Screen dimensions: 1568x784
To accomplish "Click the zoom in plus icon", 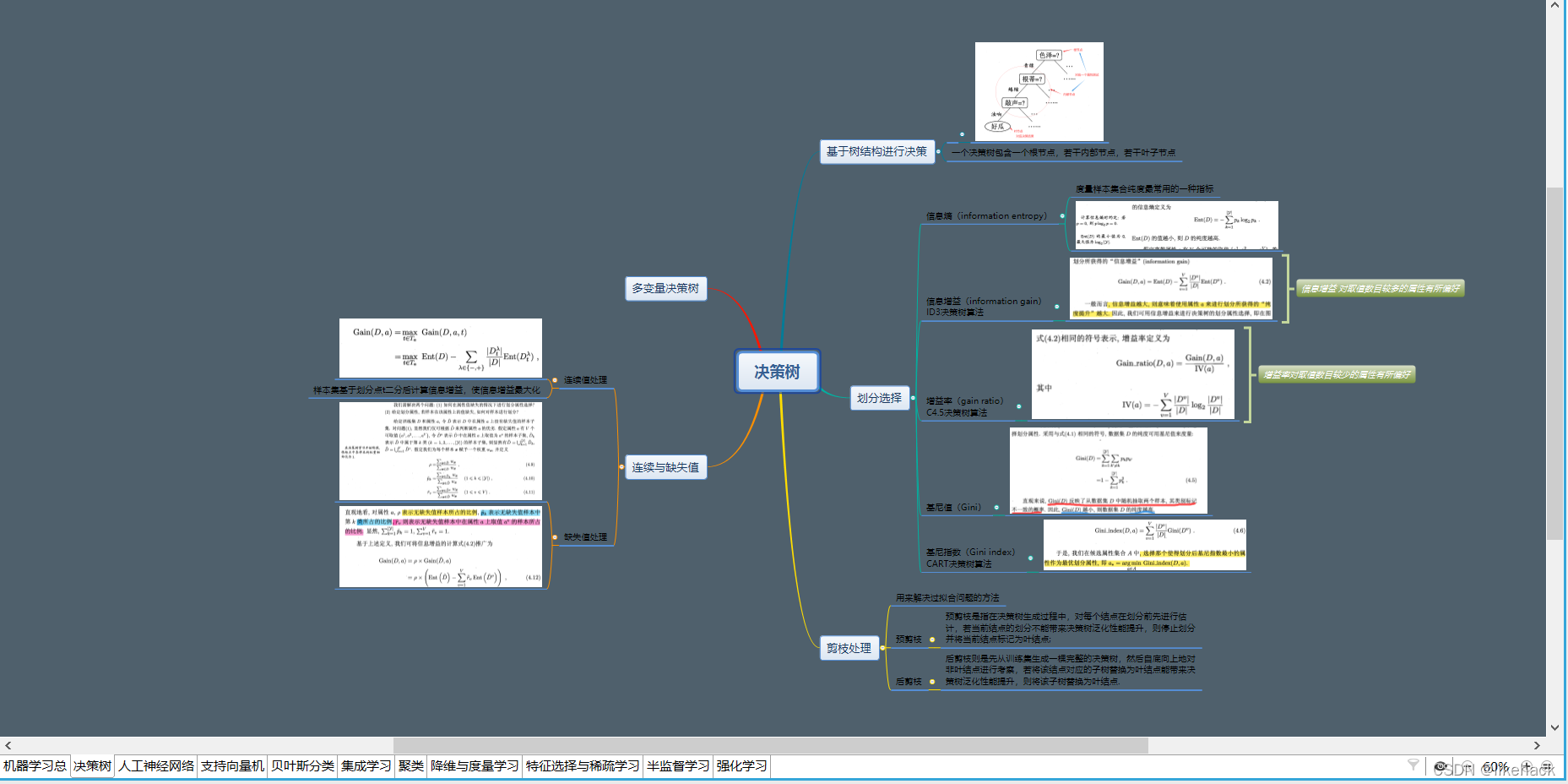I will click(x=1527, y=766).
